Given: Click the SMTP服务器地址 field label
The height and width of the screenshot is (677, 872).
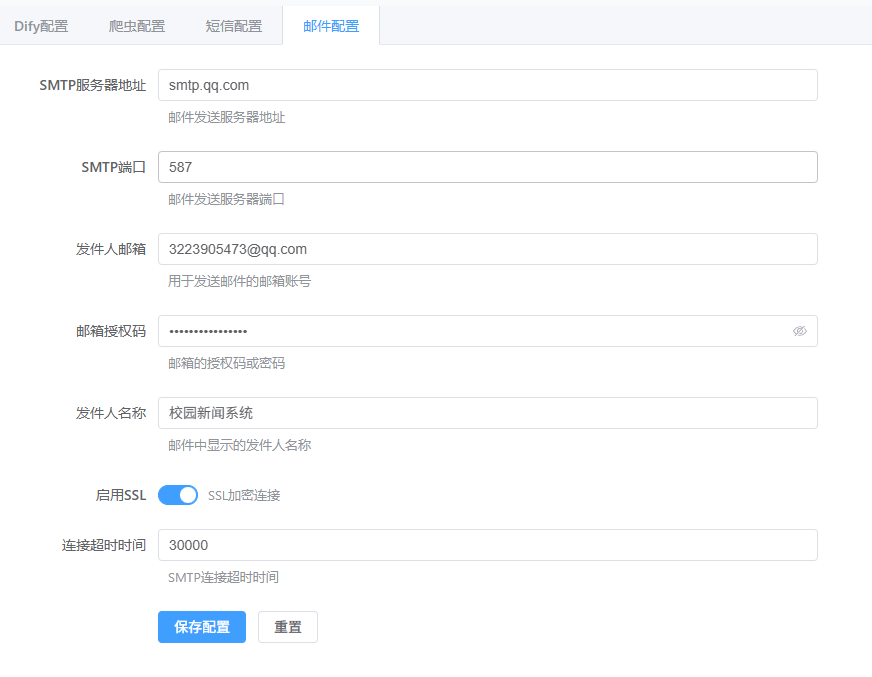Looking at the screenshot, I should click(93, 85).
